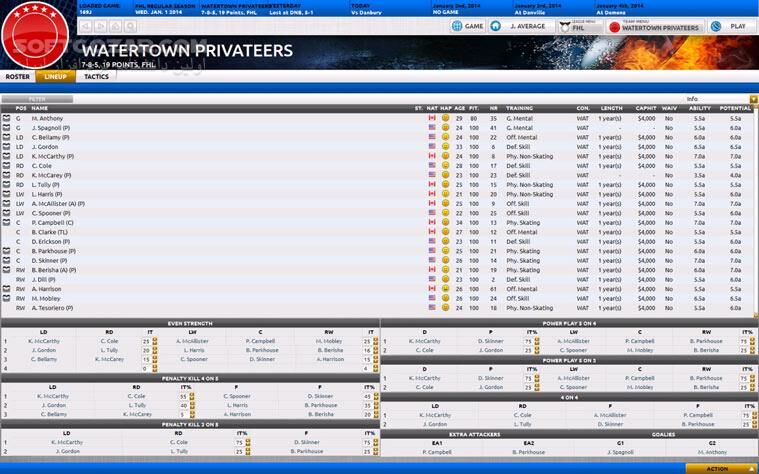
Task: Click the dressed-jersey icon beside P. Campbell
Action: pyautogui.click(x=6, y=222)
